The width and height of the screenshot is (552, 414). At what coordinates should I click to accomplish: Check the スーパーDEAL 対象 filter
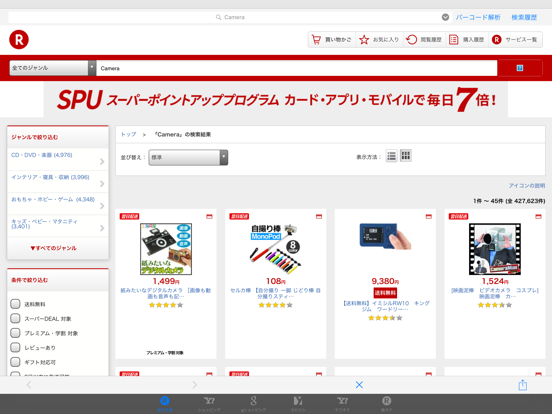15,318
